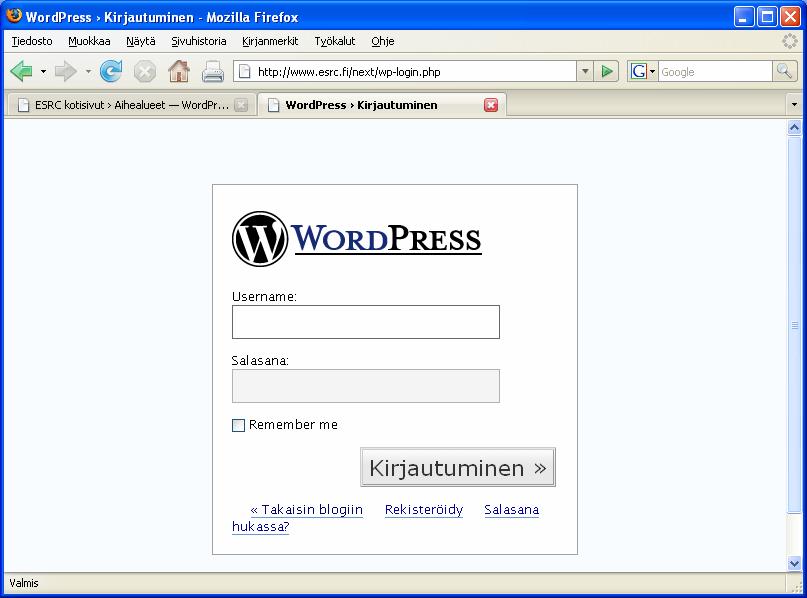Click the vertical scrollbar thumb

pos(794,325)
